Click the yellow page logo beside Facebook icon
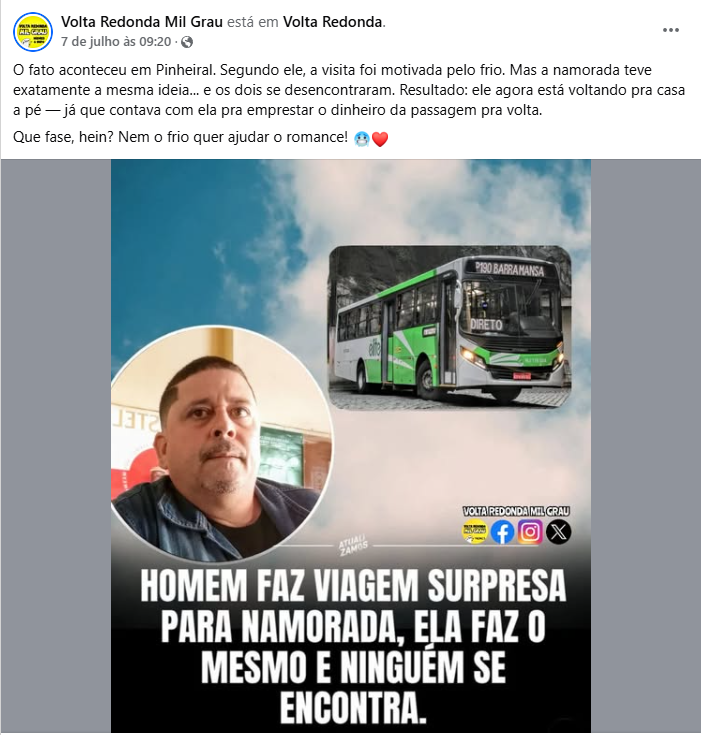Screen dimensions: 701x735 point(475,532)
